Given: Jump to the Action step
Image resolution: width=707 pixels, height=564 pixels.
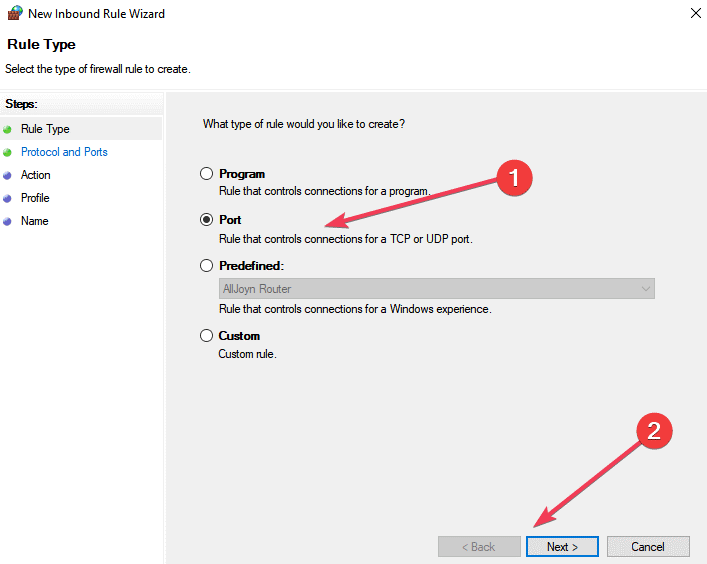Looking at the screenshot, I should pos(36,175).
